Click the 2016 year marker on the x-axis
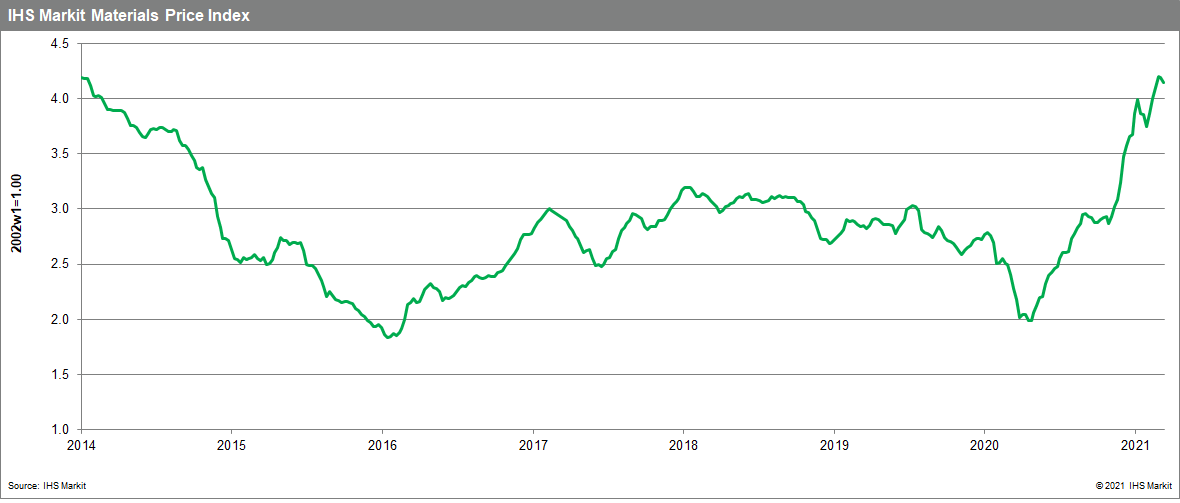The image size is (1180, 503). coord(382,444)
